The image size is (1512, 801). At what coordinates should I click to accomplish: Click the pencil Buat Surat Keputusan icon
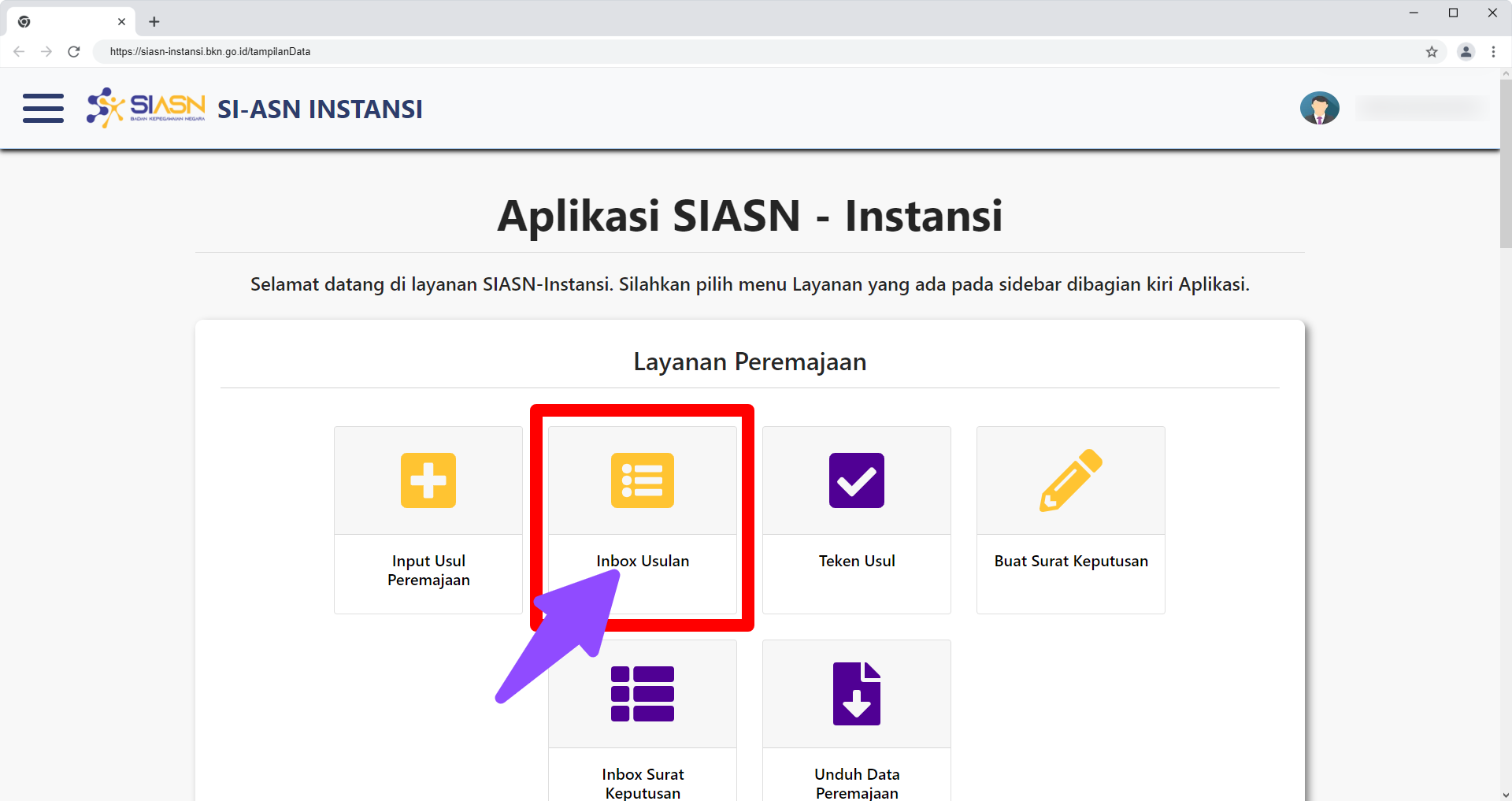1071,480
